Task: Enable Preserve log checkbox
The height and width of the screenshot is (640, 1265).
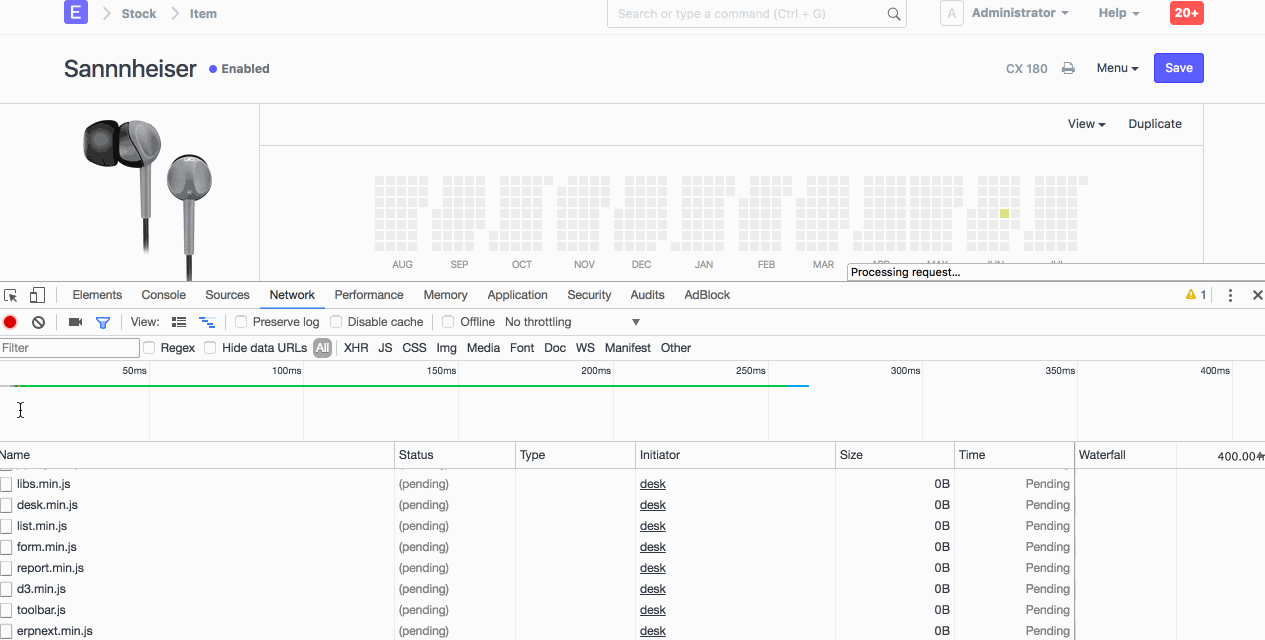Action: click(x=241, y=322)
